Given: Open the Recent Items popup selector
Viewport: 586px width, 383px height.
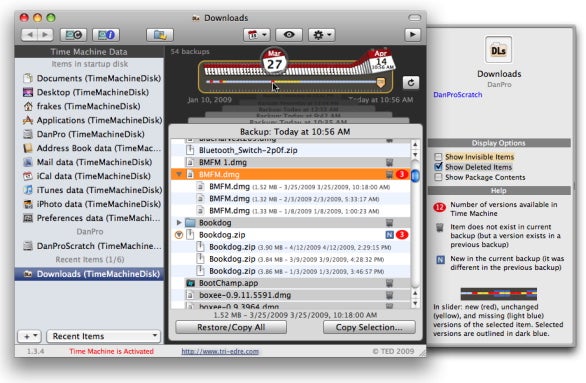Looking at the screenshot, I should [104, 336].
